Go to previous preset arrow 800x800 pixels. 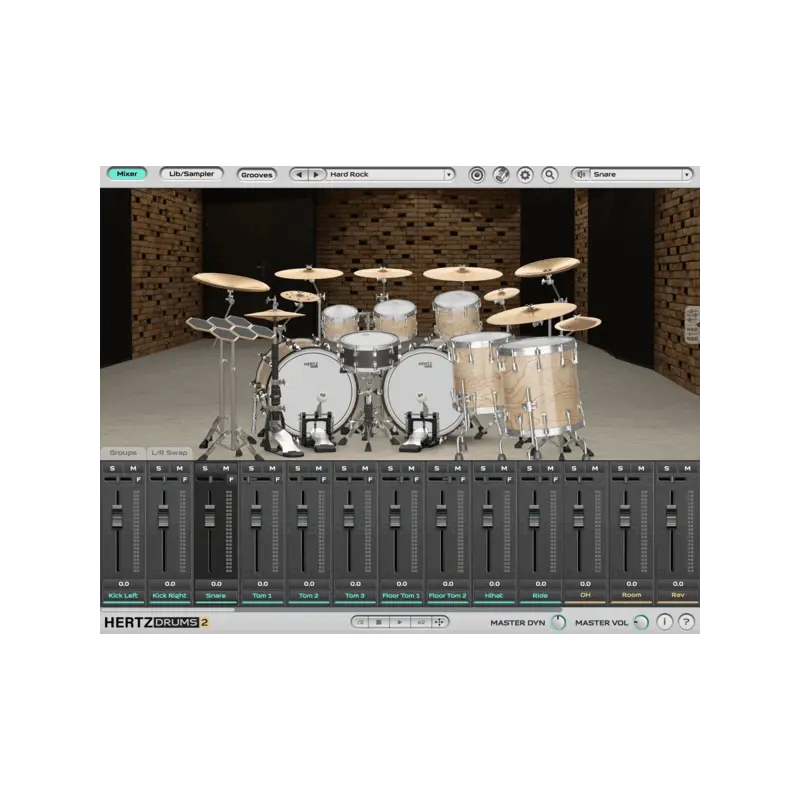(299, 174)
